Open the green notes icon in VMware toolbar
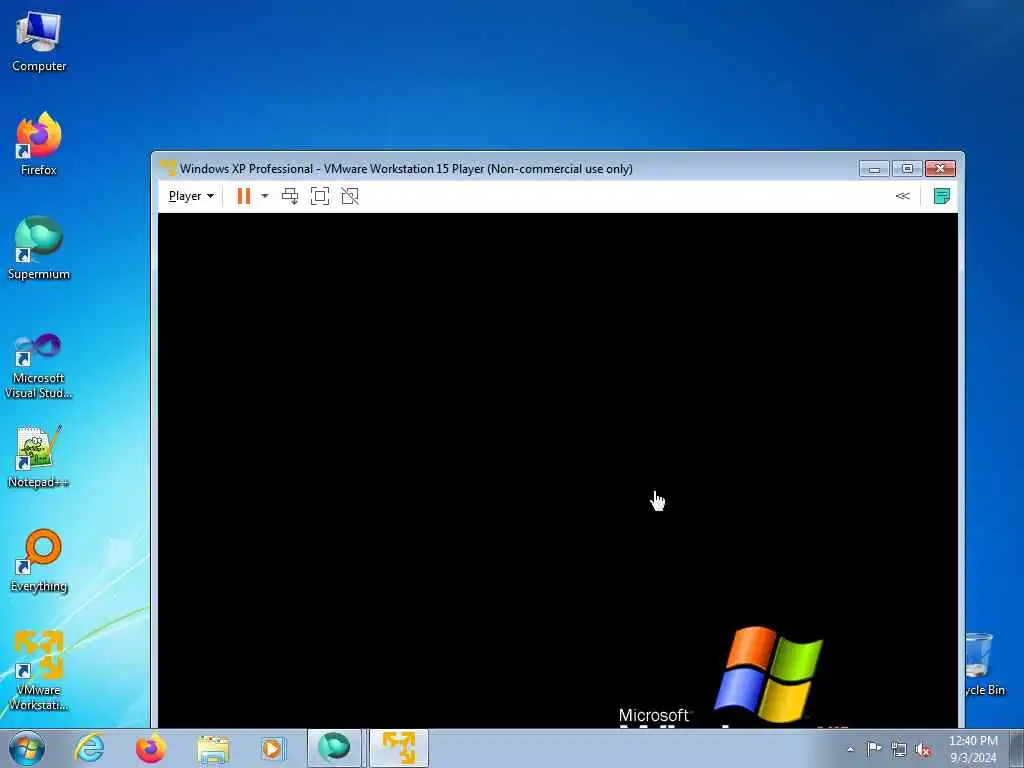The height and width of the screenshot is (768, 1024). pos(941,196)
